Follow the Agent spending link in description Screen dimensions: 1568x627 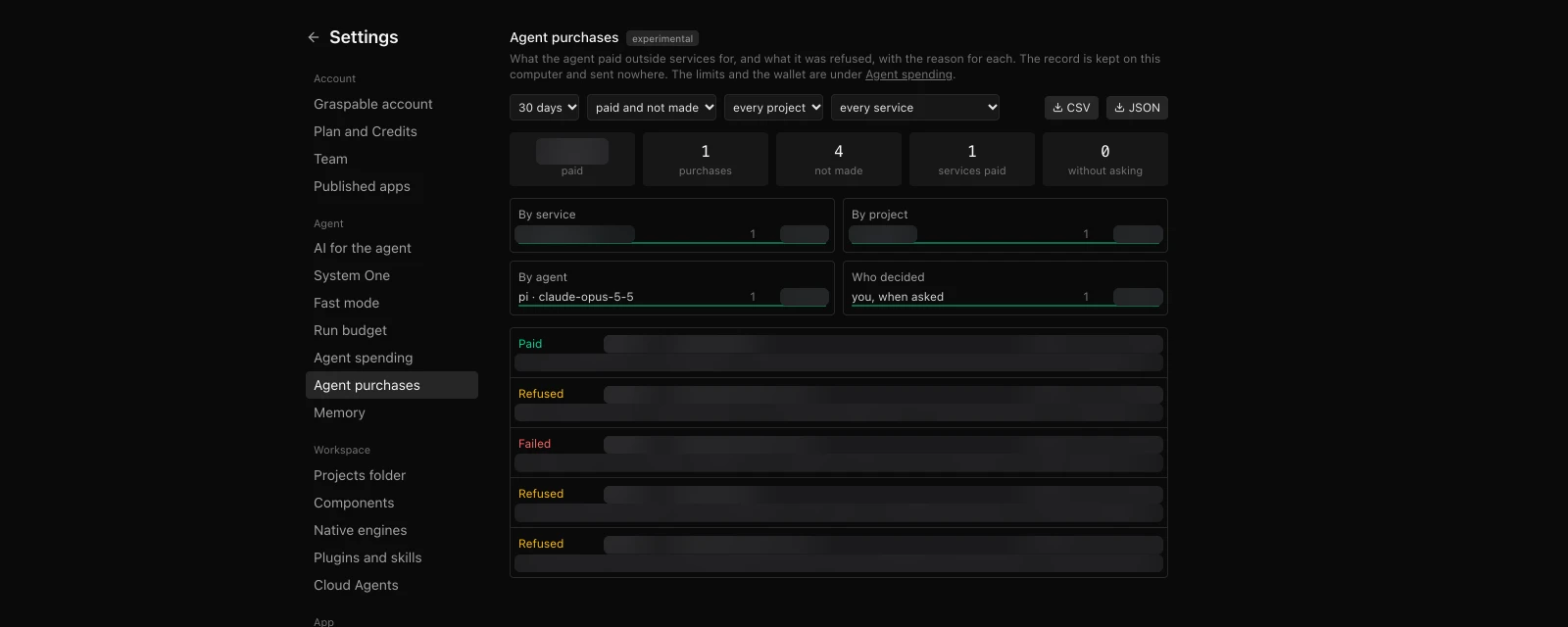tap(908, 74)
